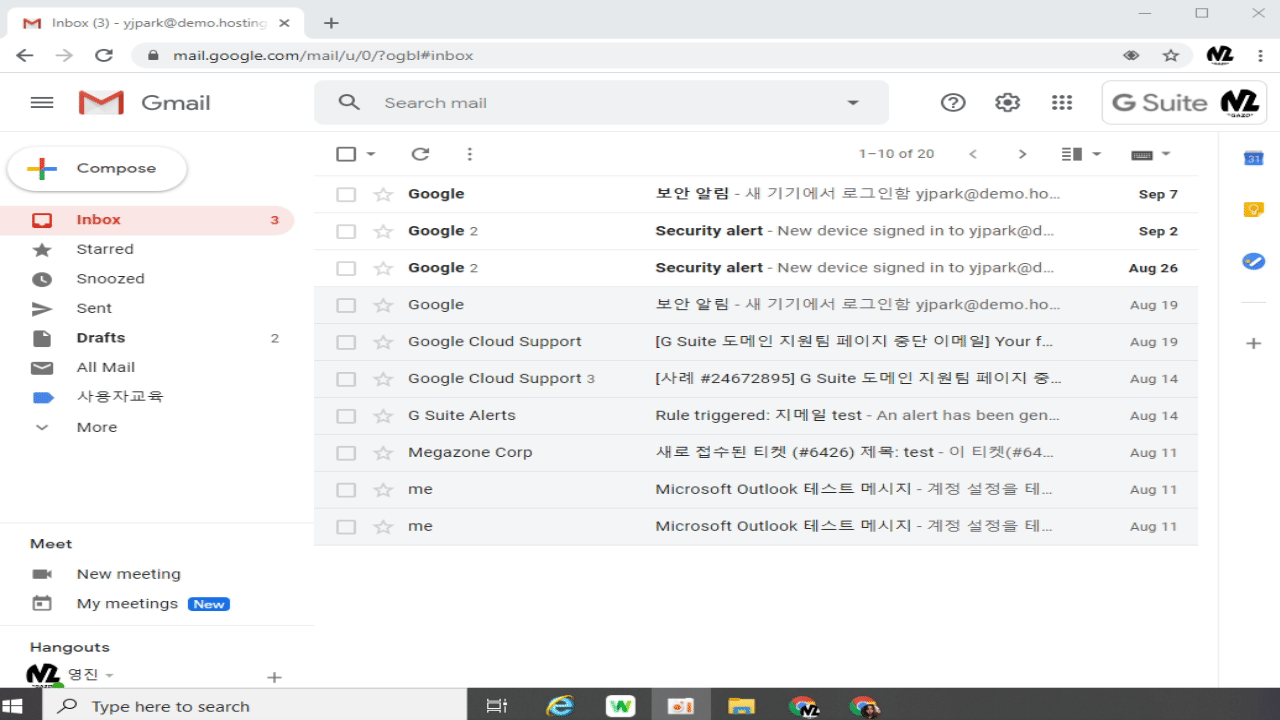This screenshot has height=720, width=1280.
Task: Get add-ons plus icon
Action: click(1253, 343)
